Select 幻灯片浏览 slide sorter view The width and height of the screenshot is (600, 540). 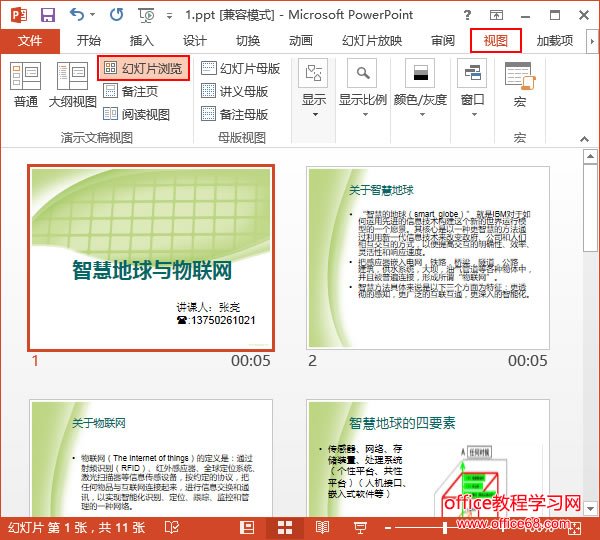click(143, 69)
